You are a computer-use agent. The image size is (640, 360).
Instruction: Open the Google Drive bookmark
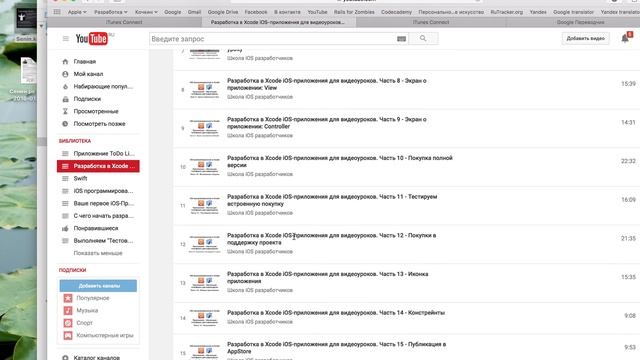pyautogui.click(x=223, y=12)
